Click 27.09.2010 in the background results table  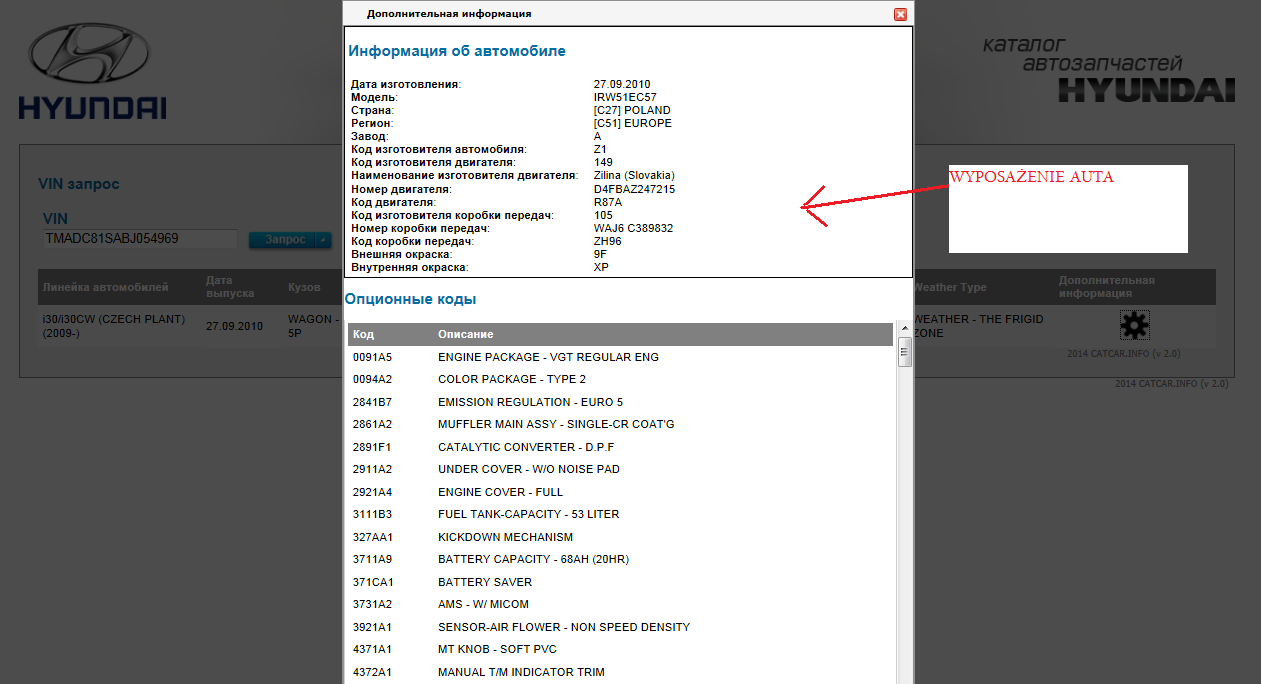pos(234,326)
